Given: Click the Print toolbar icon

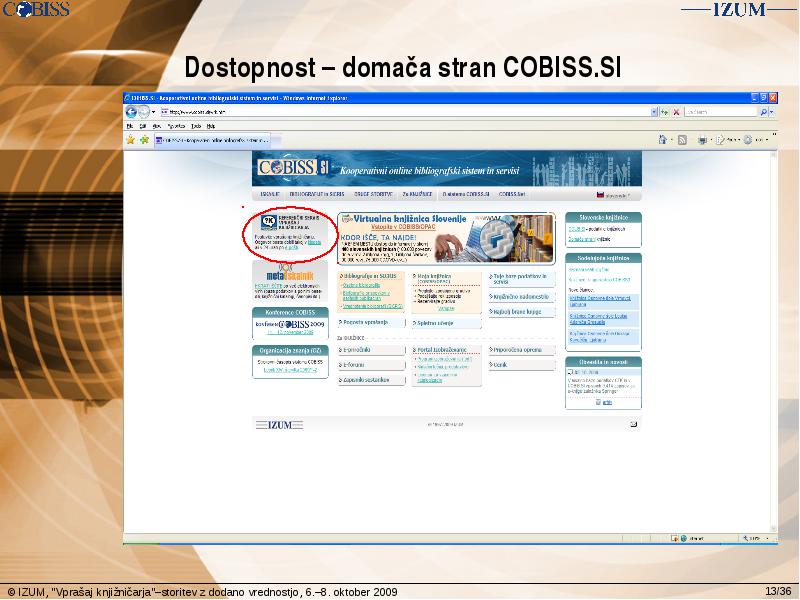Looking at the screenshot, I should coord(702,140).
